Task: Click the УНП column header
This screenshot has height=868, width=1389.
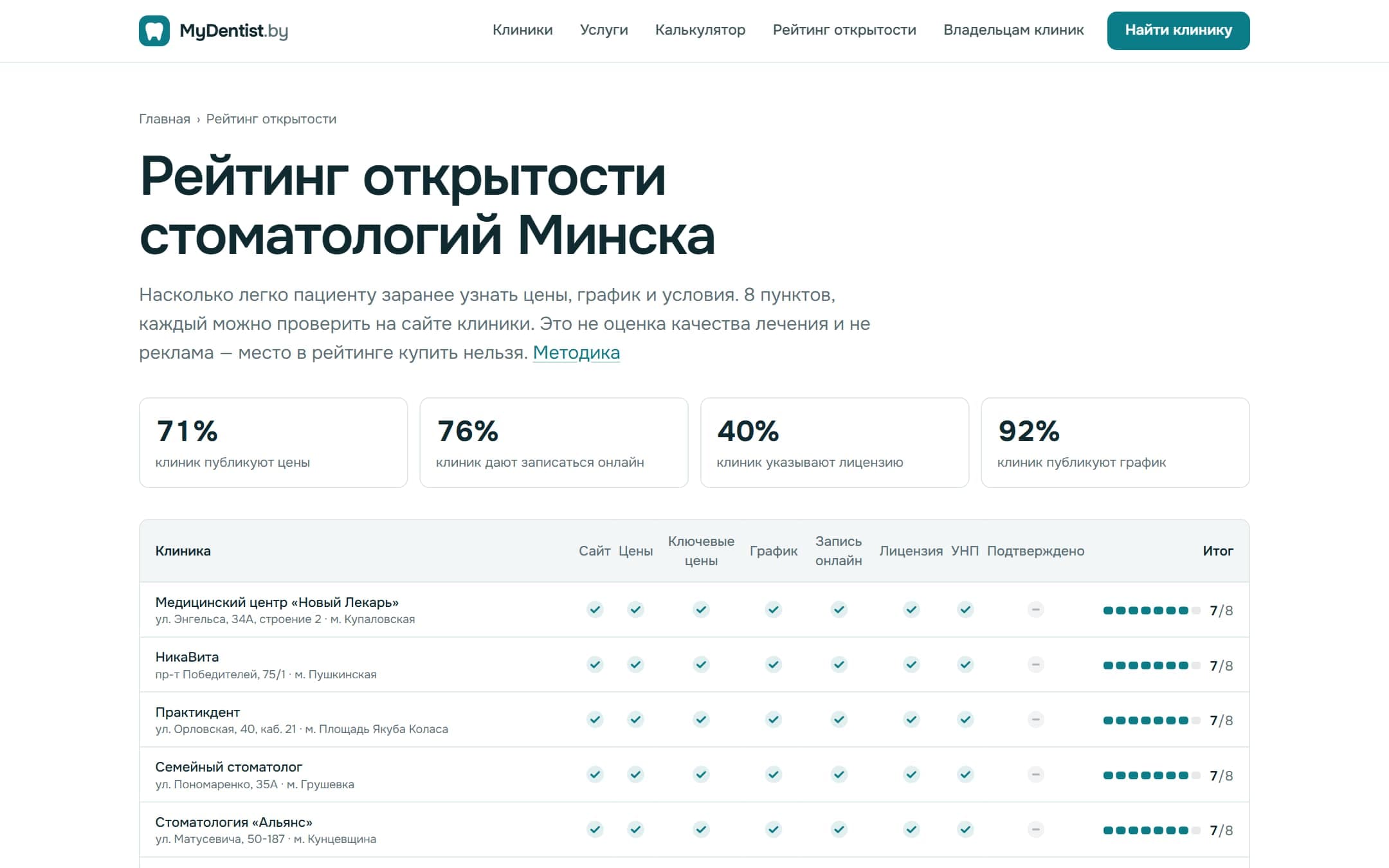Action: point(965,551)
